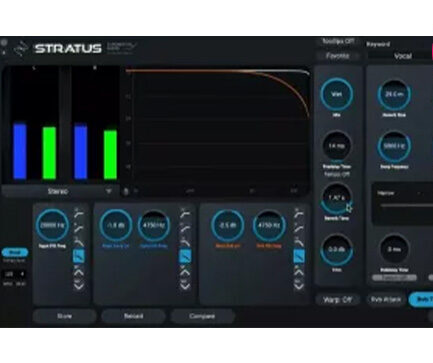
Task: Choose downward-notch filter shape in Reverb filter panel
Action: pos(299,285)
